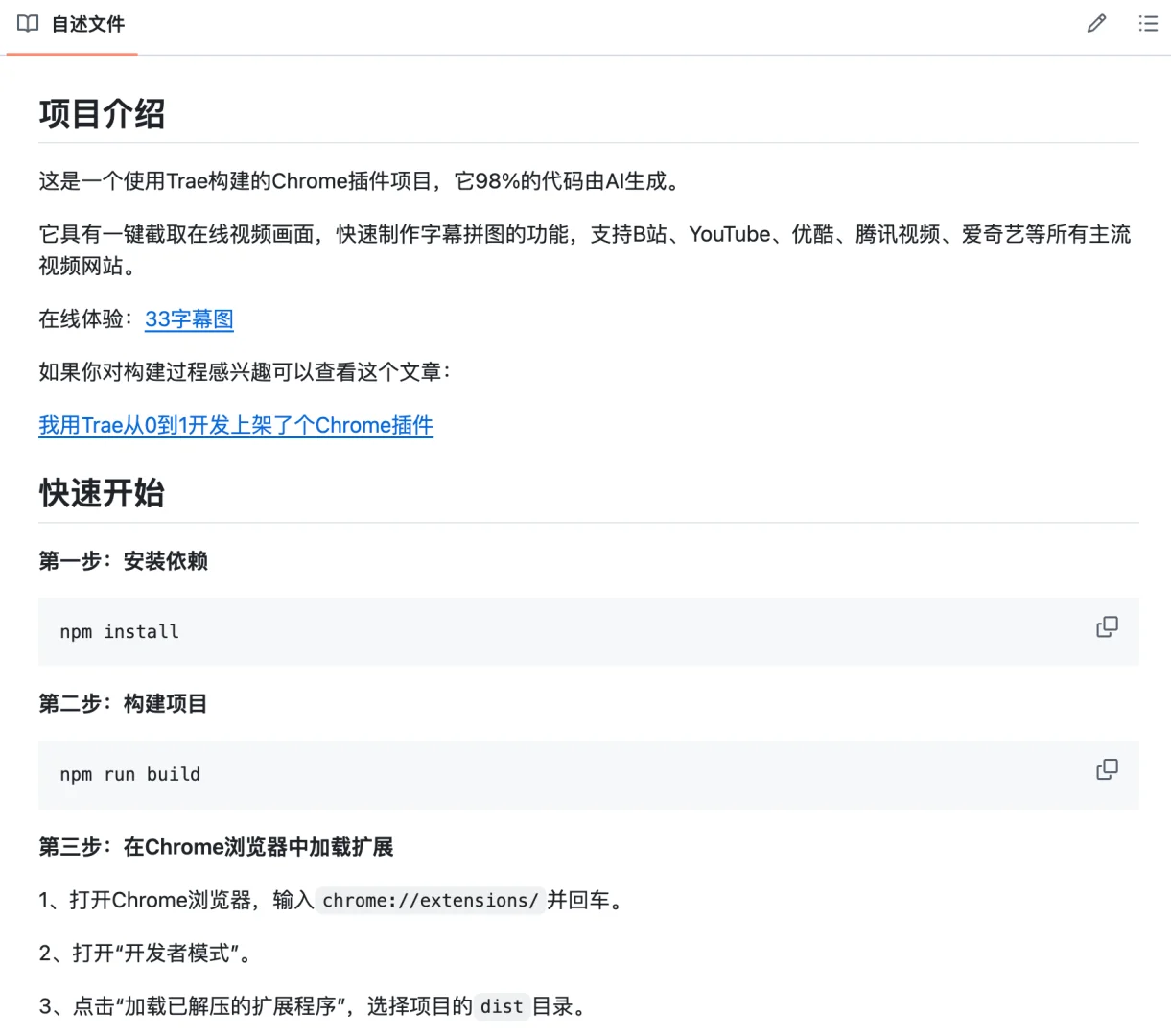Click the 项目介绍 heading
Image resolution: width=1171 pixels, height=1036 pixels.
click(x=102, y=113)
